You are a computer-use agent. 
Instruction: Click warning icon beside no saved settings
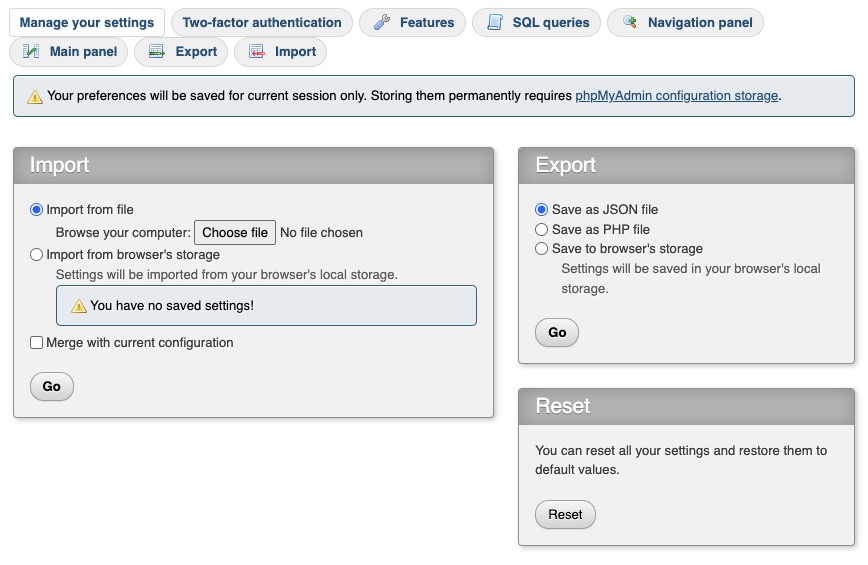coord(79,306)
